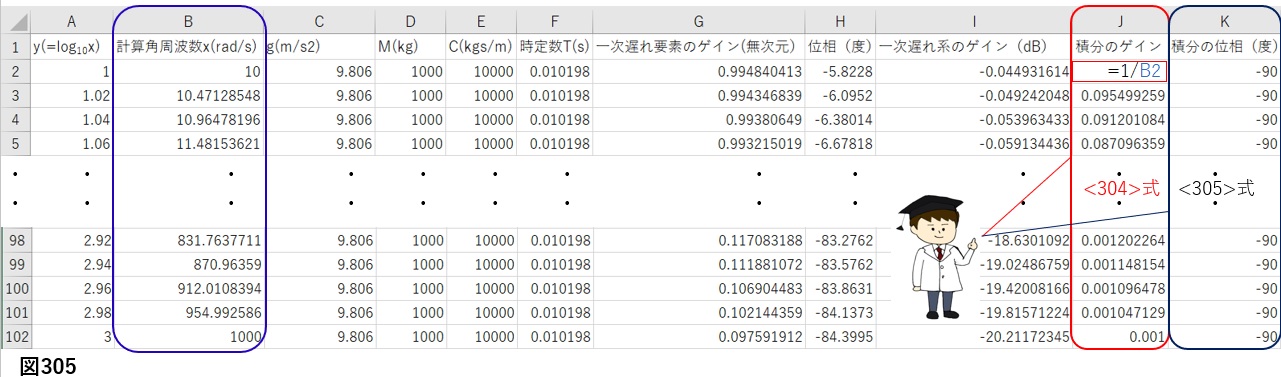The image size is (1281, 377).
Task: Click the y(=log10x) header cell
Action: 71,47
